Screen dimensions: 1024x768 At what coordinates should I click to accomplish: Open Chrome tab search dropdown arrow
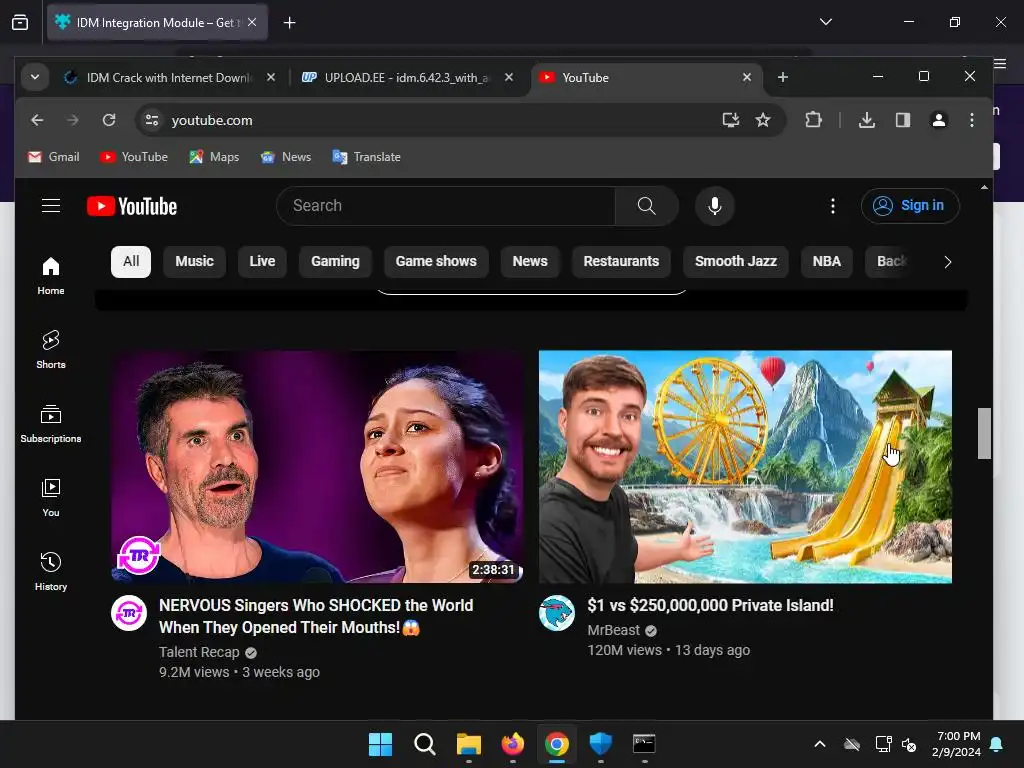click(35, 77)
